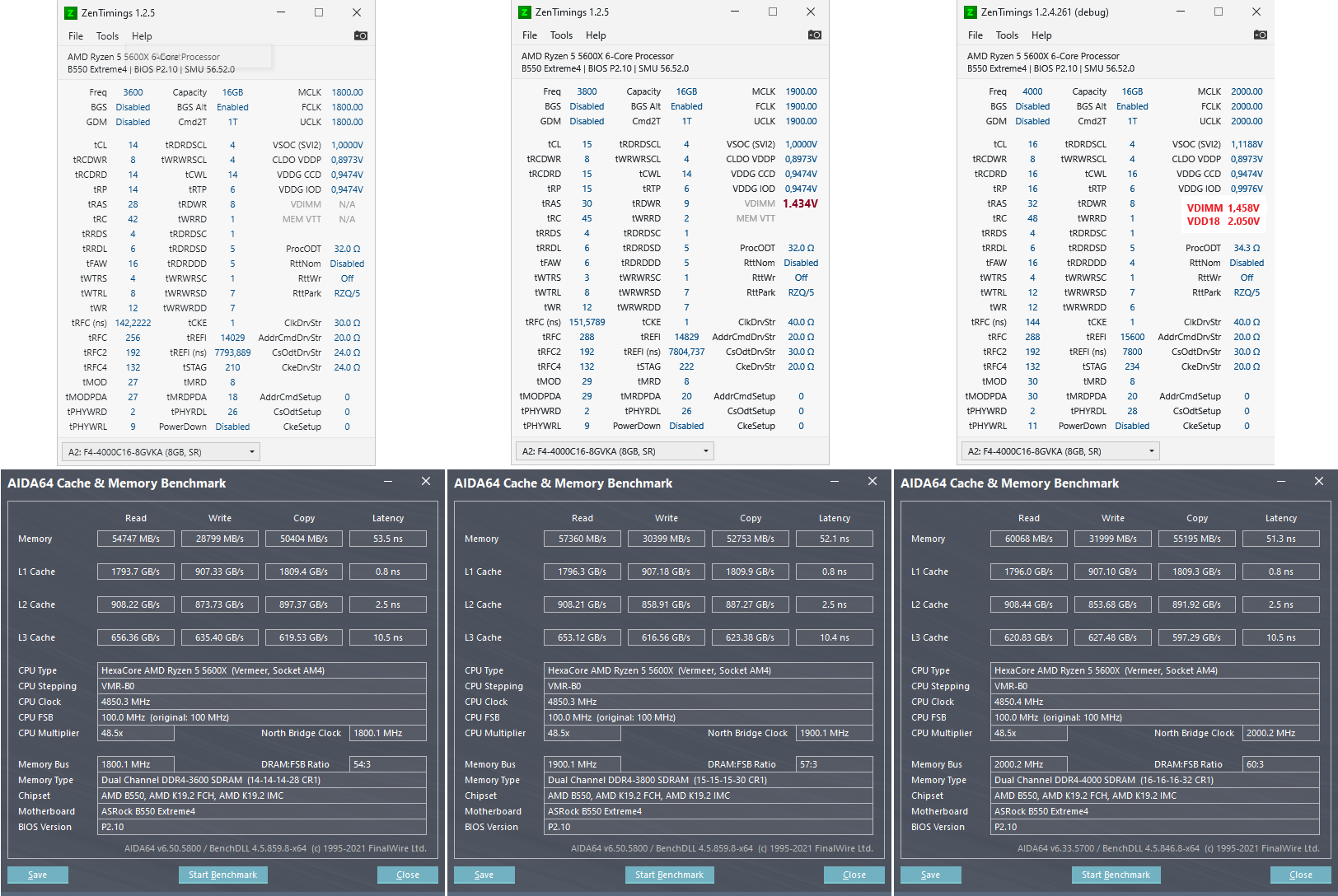Open the Help menu in the Freq 3600 ZenTimings window
The height and width of the screenshot is (896, 1338).
[x=143, y=36]
